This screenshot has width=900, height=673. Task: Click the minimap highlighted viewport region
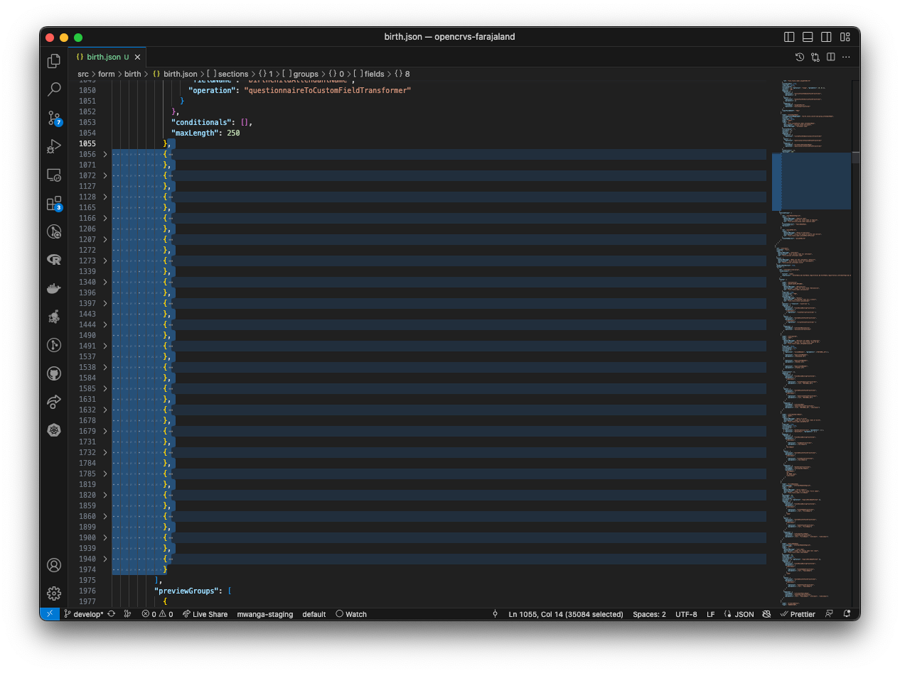(x=811, y=181)
